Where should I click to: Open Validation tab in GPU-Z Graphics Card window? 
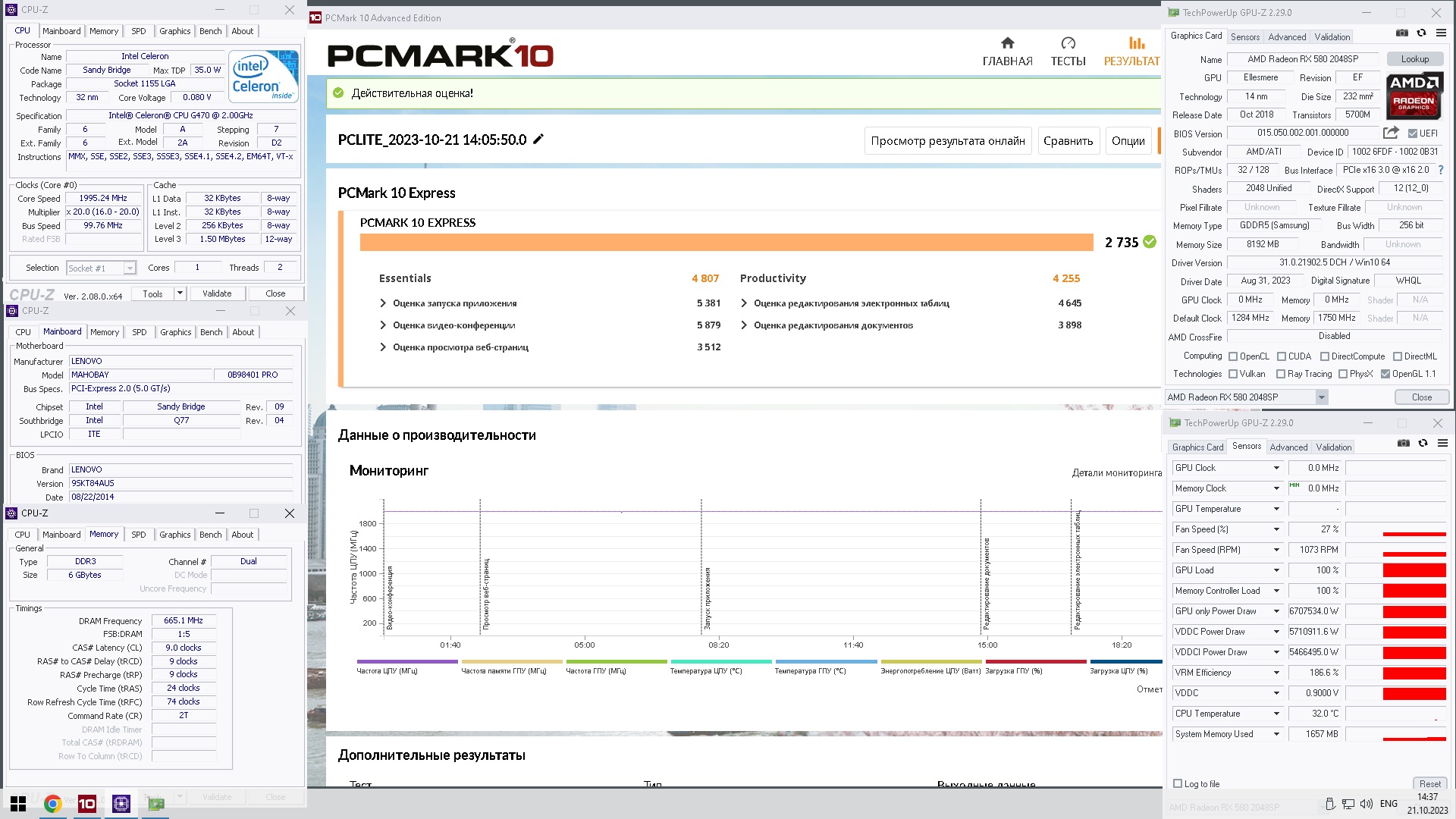(x=1332, y=36)
